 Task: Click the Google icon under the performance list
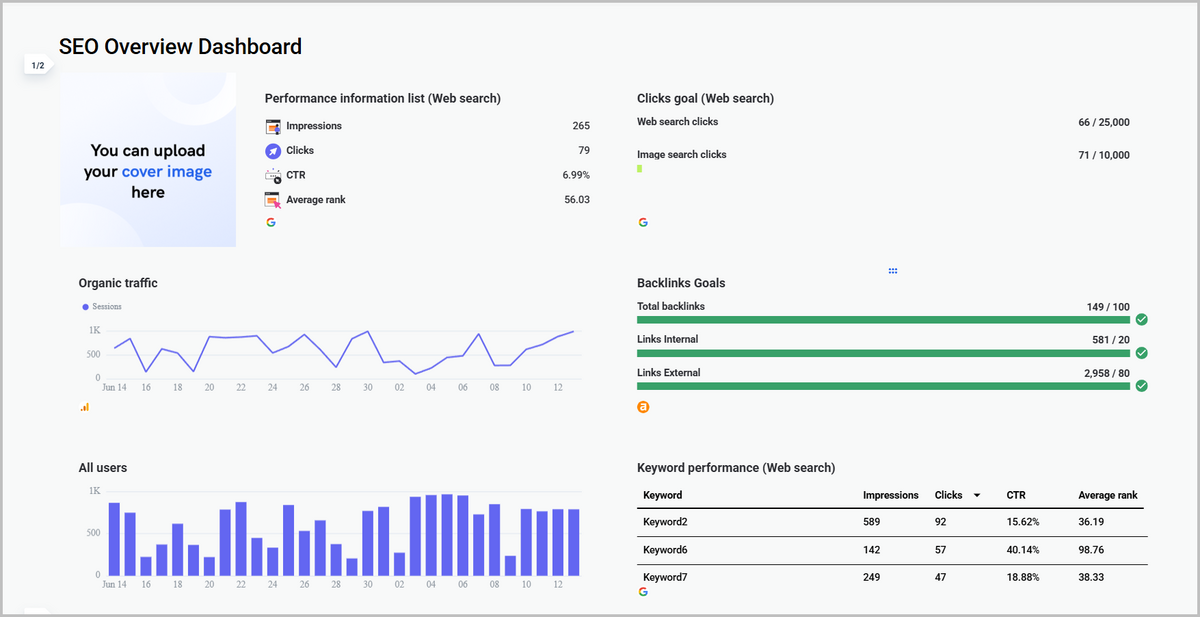[270, 222]
